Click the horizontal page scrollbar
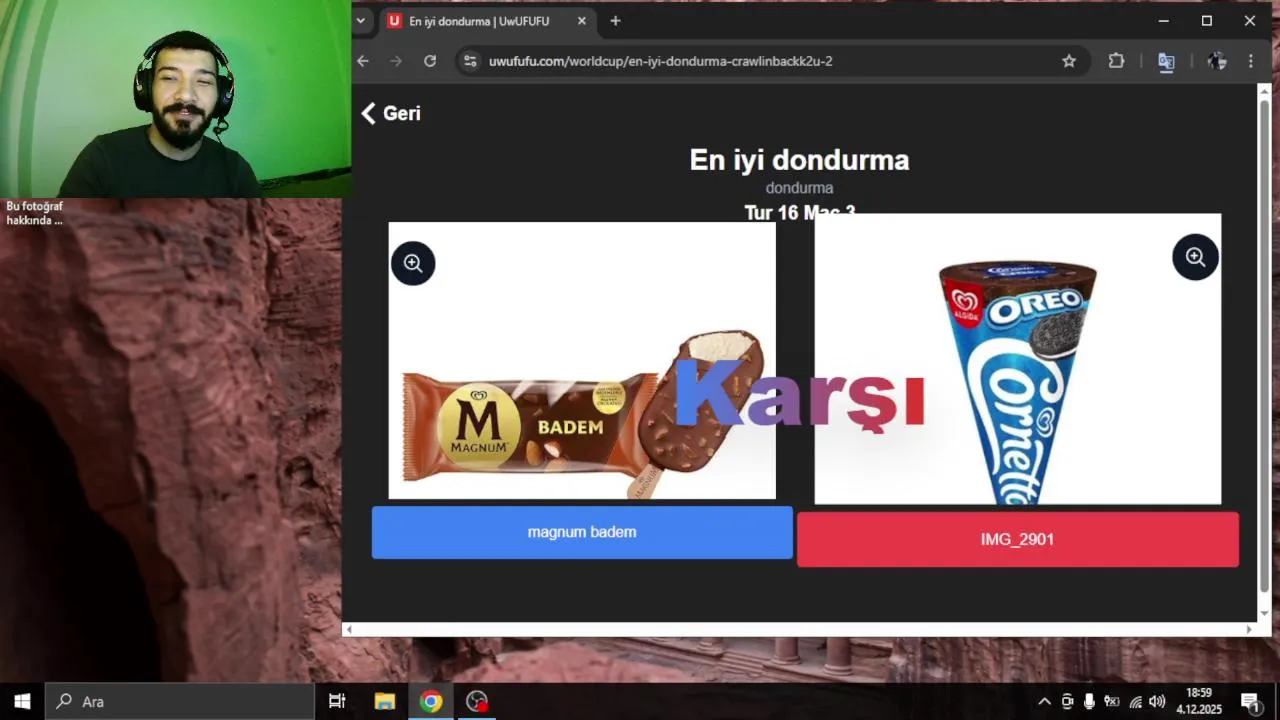This screenshot has width=1280, height=720. pos(800,629)
